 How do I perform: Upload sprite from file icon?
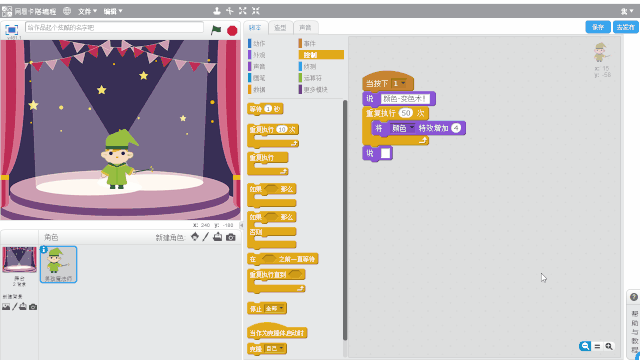click(218, 237)
